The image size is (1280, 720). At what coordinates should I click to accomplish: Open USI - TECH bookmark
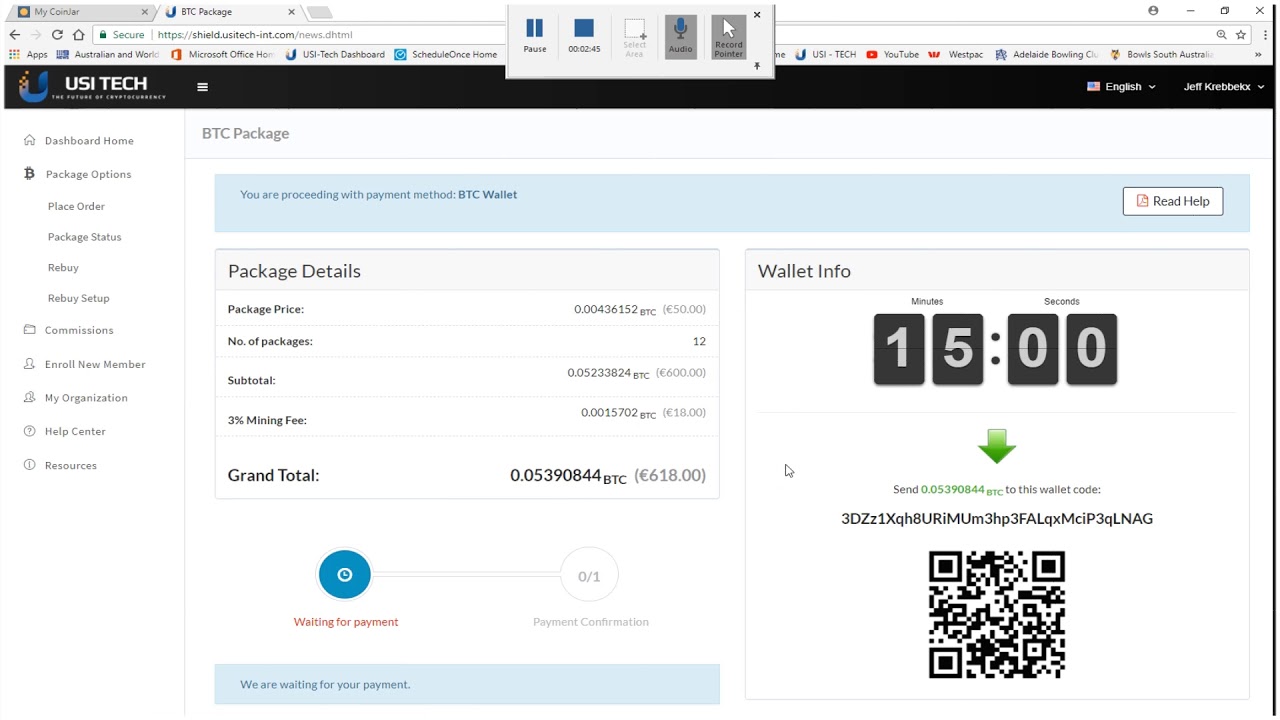pos(826,54)
